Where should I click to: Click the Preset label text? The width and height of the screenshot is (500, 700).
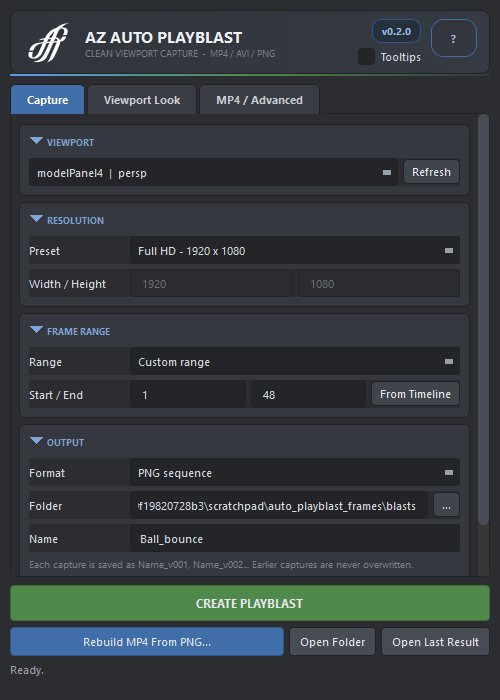click(x=45, y=251)
